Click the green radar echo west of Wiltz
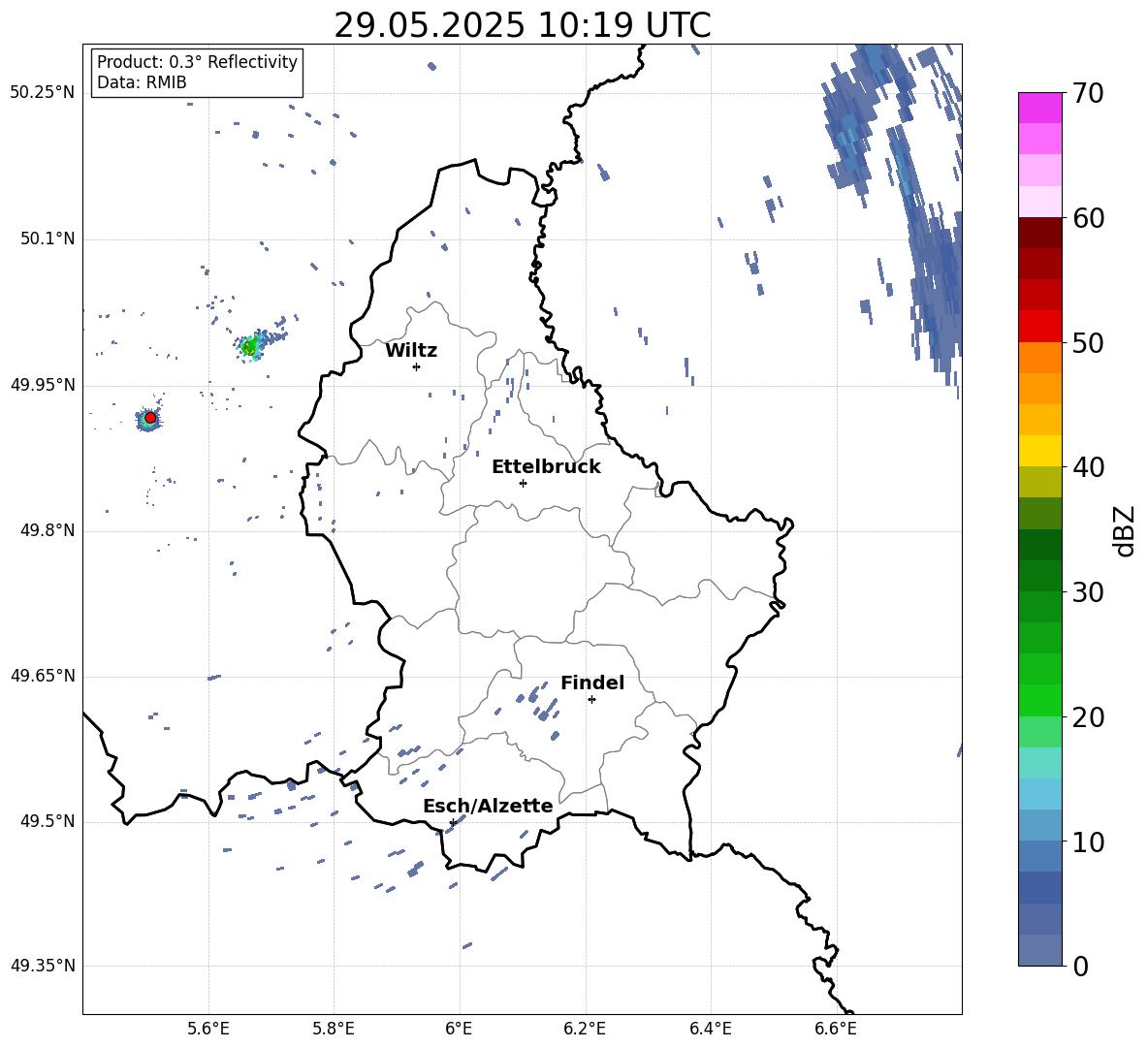Image resolution: width=1148 pixels, height=1048 pixels. pyautogui.click(x=250, y=347)
